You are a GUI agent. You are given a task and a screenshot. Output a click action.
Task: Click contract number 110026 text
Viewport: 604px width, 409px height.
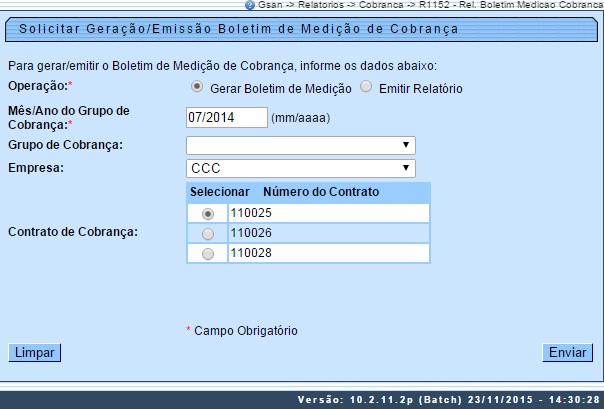click(x=251, y=233)
